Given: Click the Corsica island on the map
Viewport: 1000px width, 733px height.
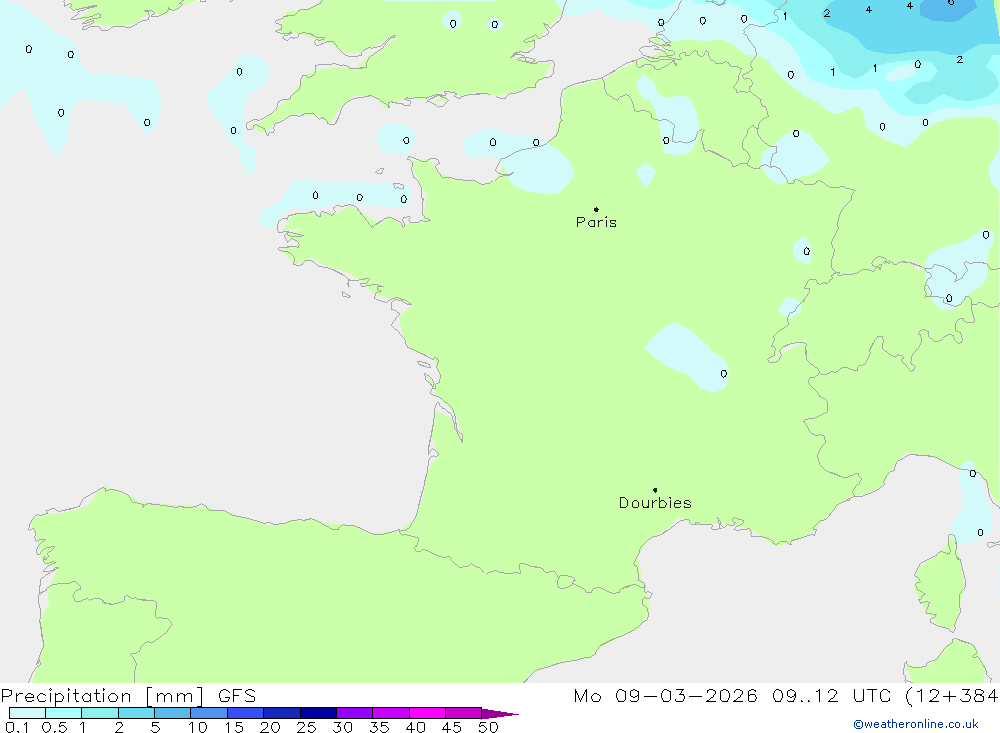Looking at the screenshot, I should pos(940,585).
